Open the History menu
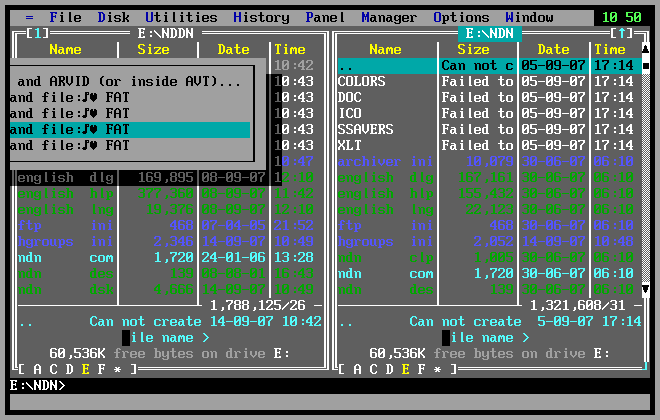Screen dimensions: 660x420 click(261, 17)
